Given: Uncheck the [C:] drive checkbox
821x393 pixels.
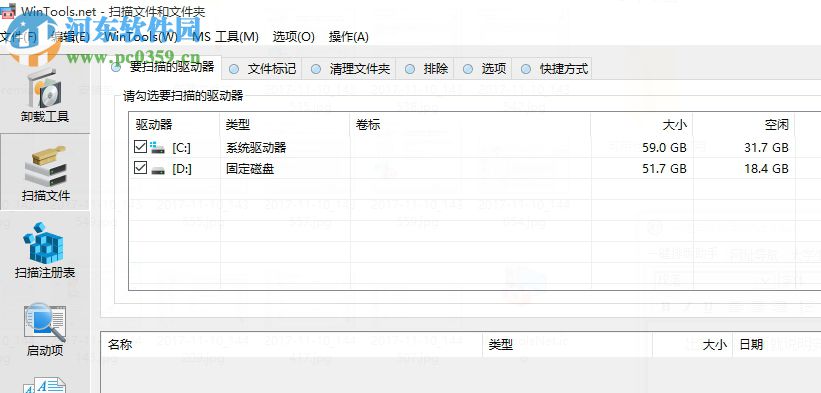Looking at the screenshot, I should tap(140, 147).
